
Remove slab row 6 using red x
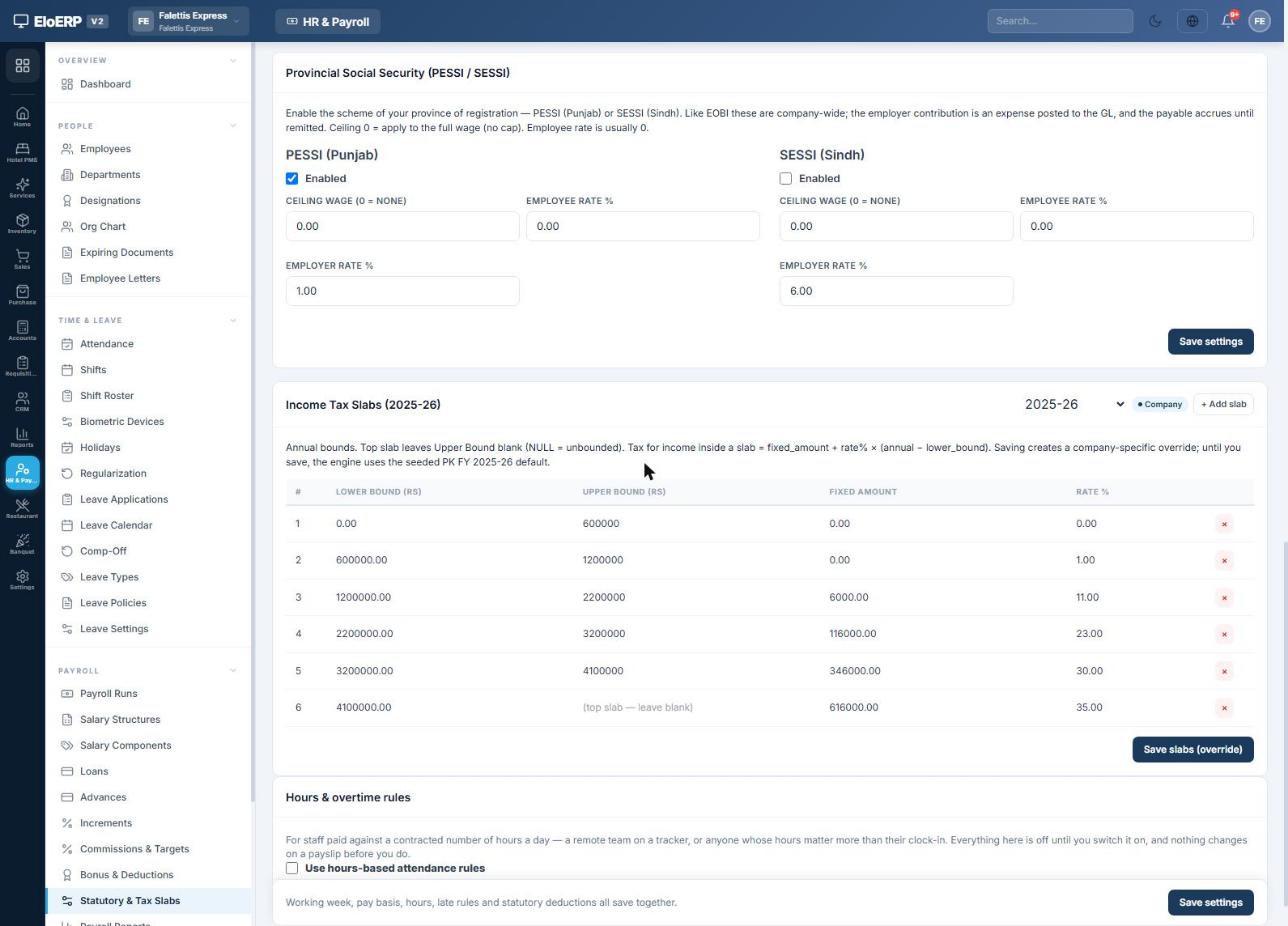1224,708
